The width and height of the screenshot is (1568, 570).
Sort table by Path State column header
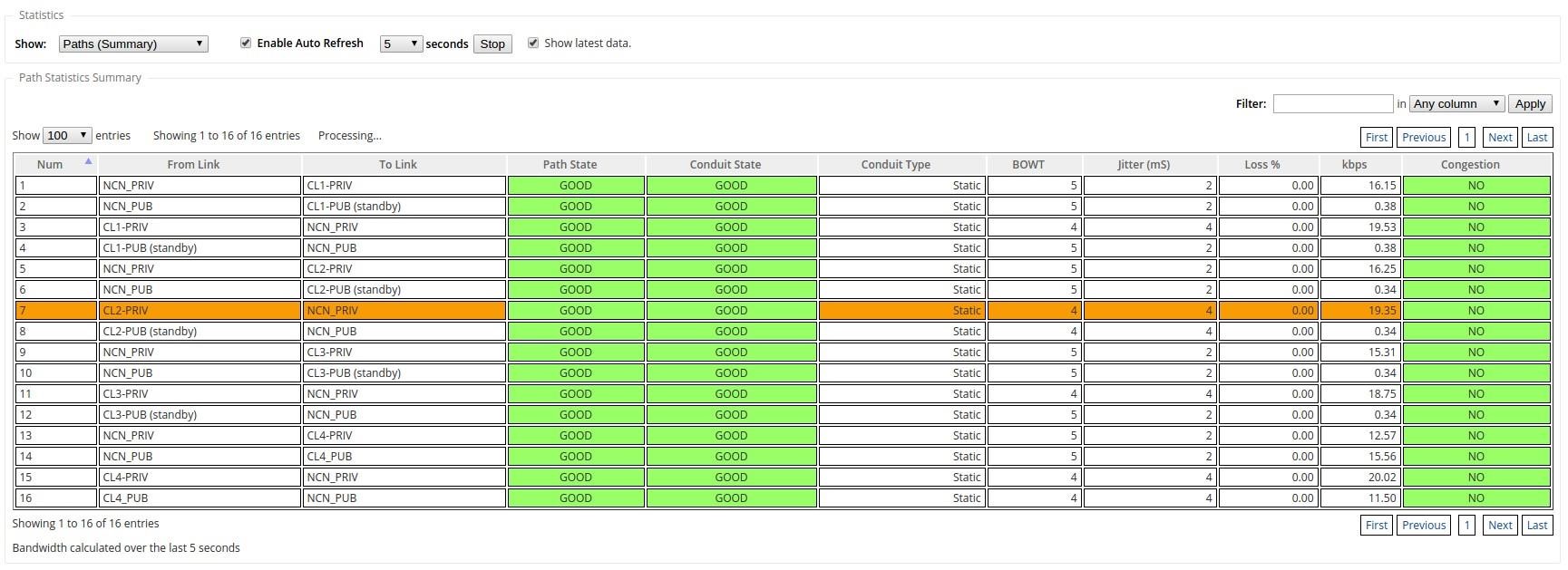pos(570,165)
